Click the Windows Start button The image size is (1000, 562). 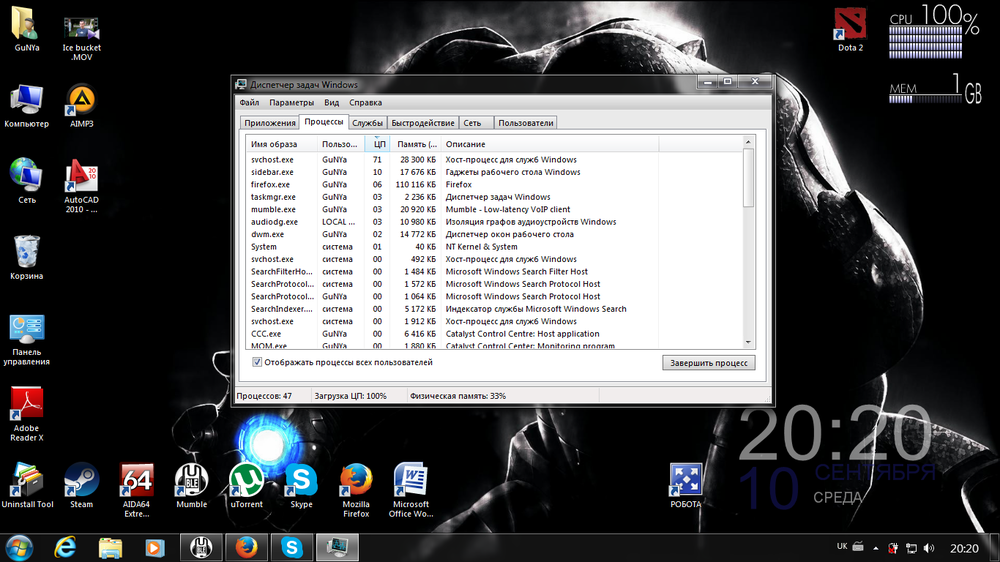(19, 547)
